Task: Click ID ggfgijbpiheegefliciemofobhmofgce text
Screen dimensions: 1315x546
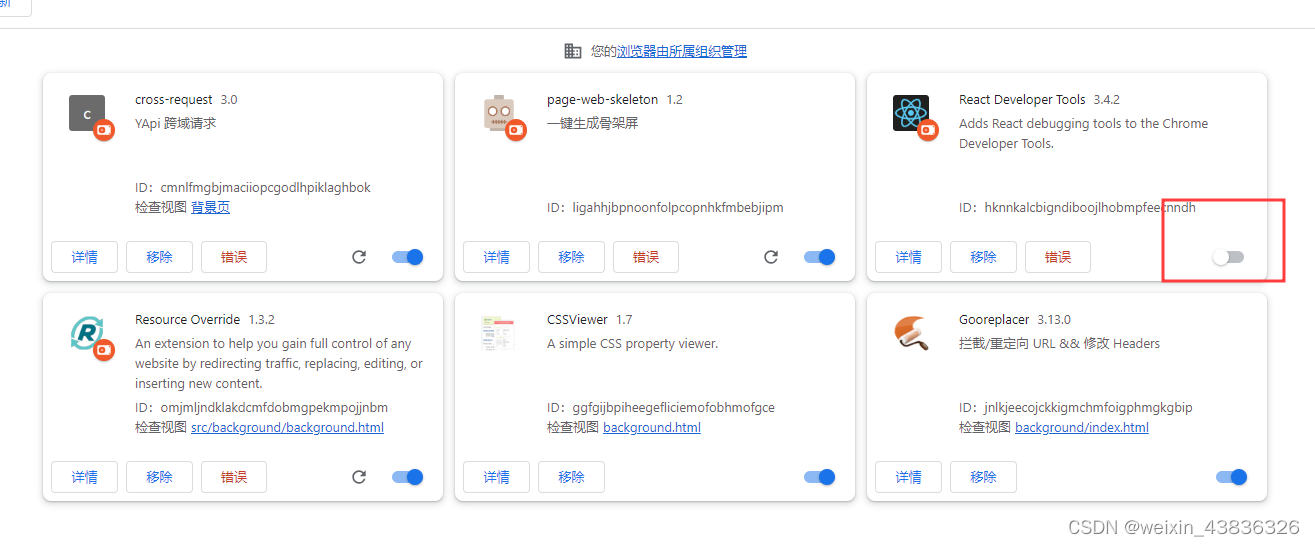Action: (x=661, y=407)
